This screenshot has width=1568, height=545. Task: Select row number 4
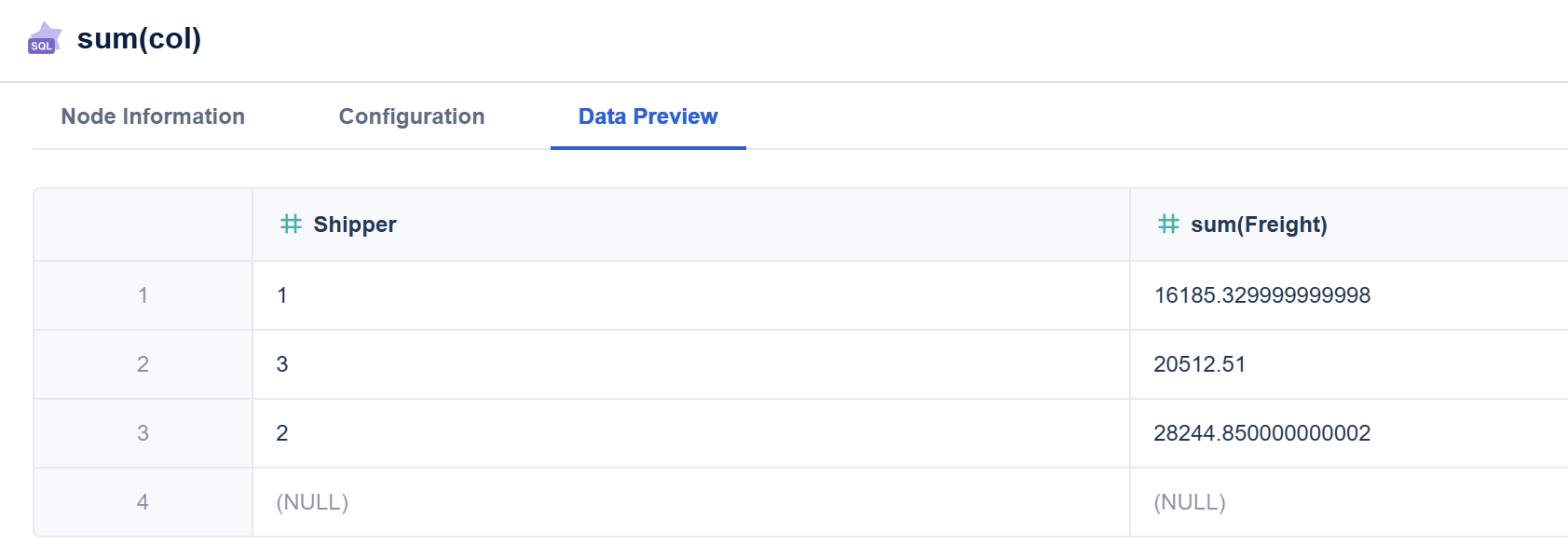(x=143, y=502)
